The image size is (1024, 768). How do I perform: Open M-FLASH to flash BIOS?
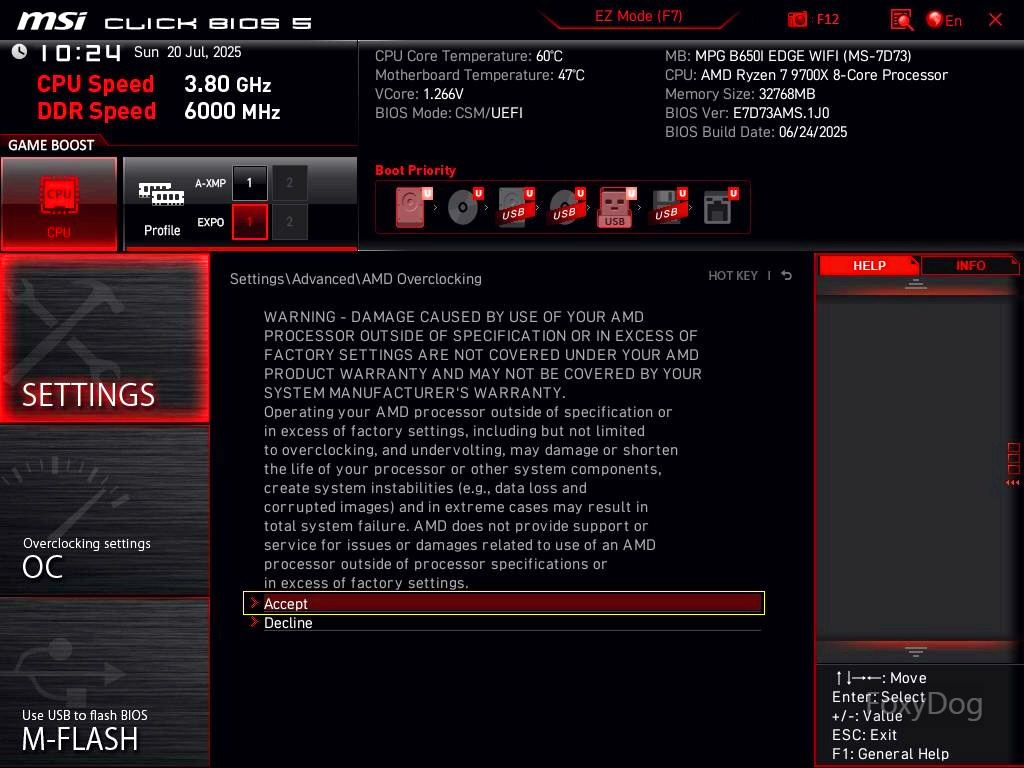(x=104, y=682)
